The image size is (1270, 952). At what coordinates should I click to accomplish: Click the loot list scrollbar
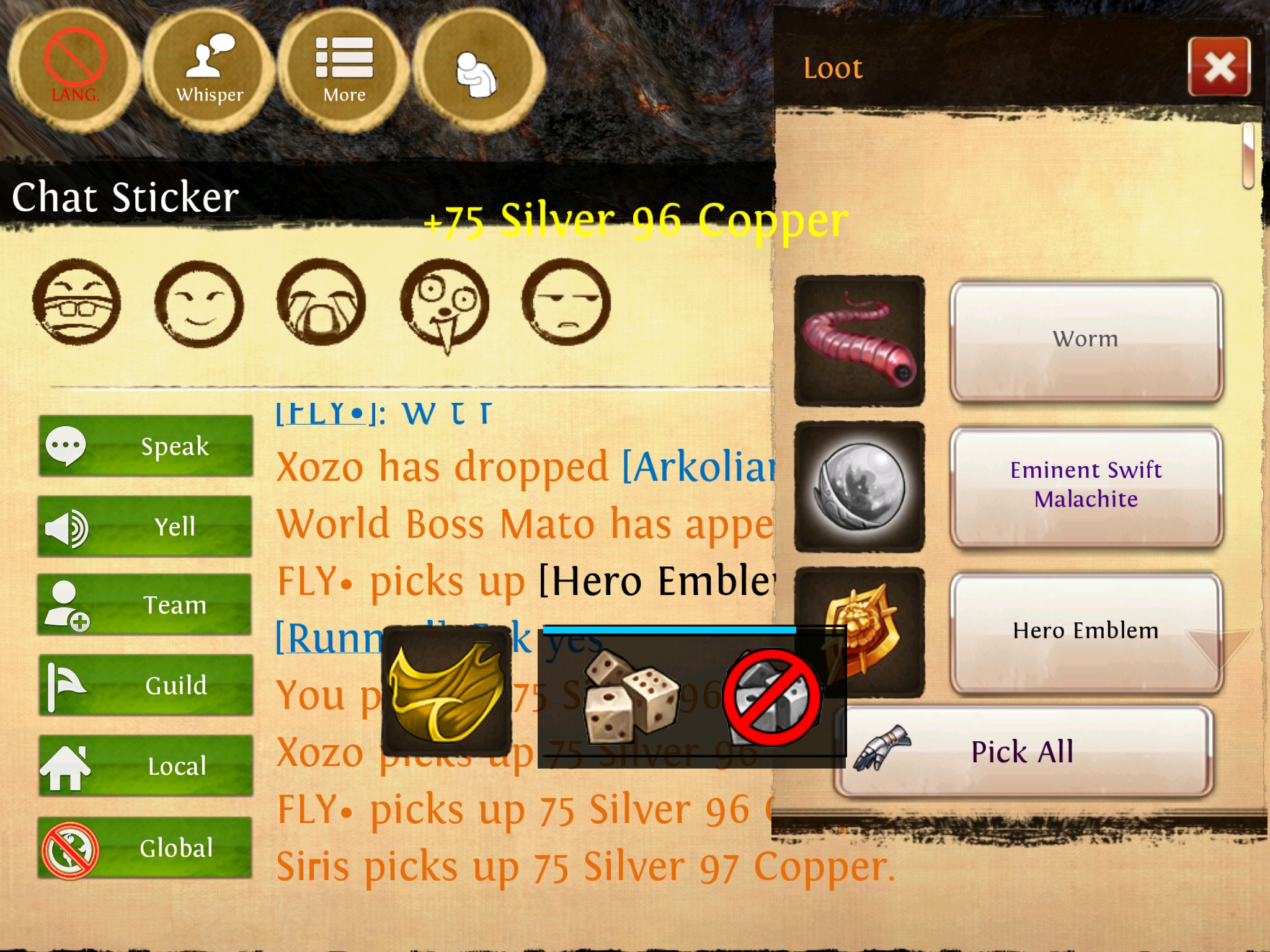pos(1248,155)
